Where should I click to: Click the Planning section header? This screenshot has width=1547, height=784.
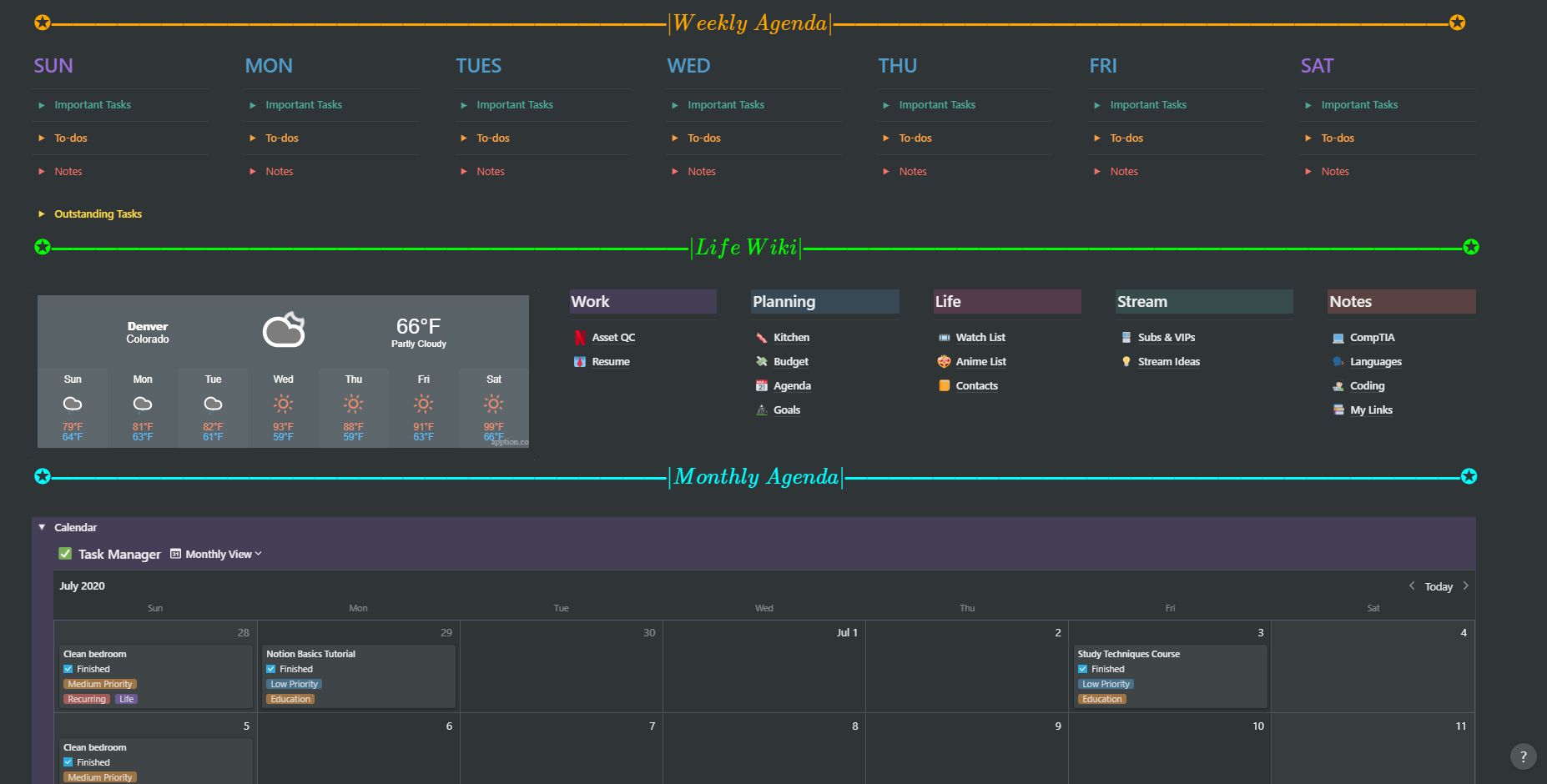click(x=784, y=301)
